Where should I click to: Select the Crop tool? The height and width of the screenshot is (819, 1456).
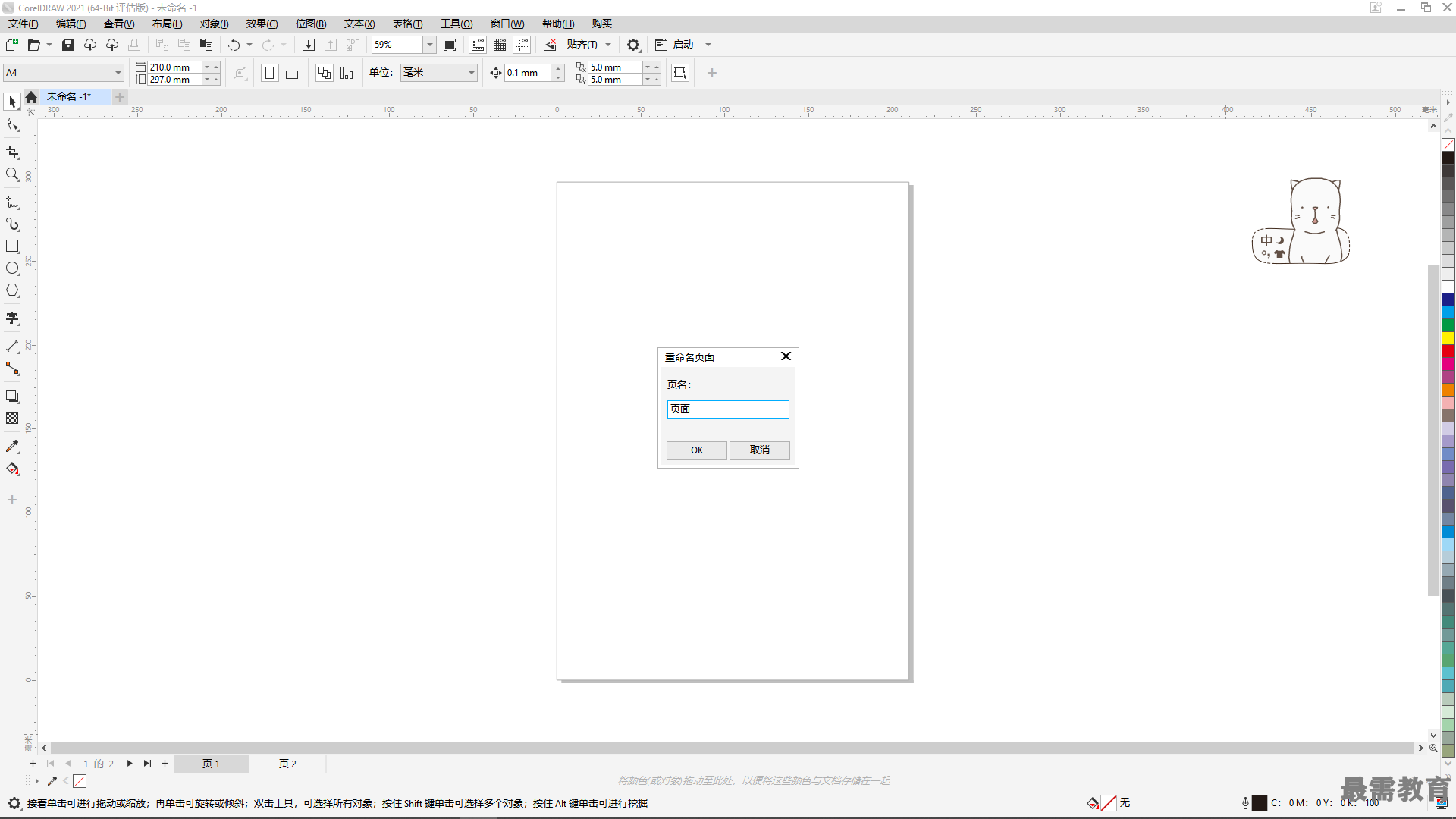12,152
